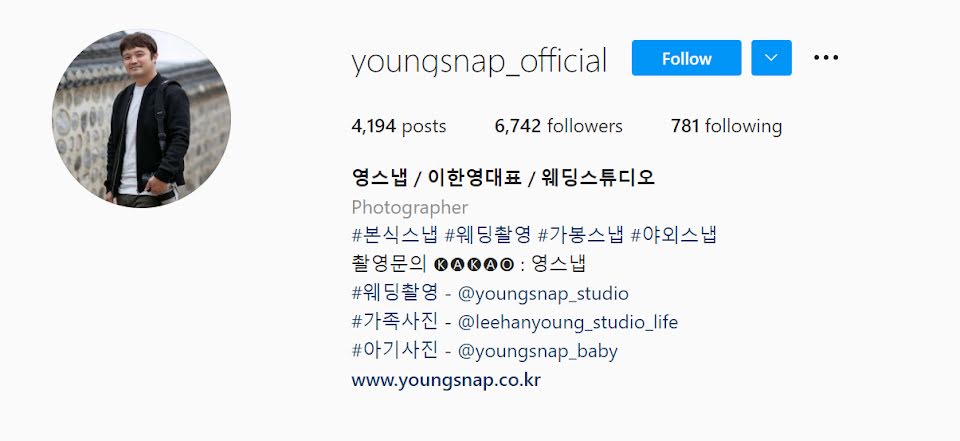The height and width of the screenshot is (441, 960).
Task: Open the 4,194 posts count
Action: 399,126
